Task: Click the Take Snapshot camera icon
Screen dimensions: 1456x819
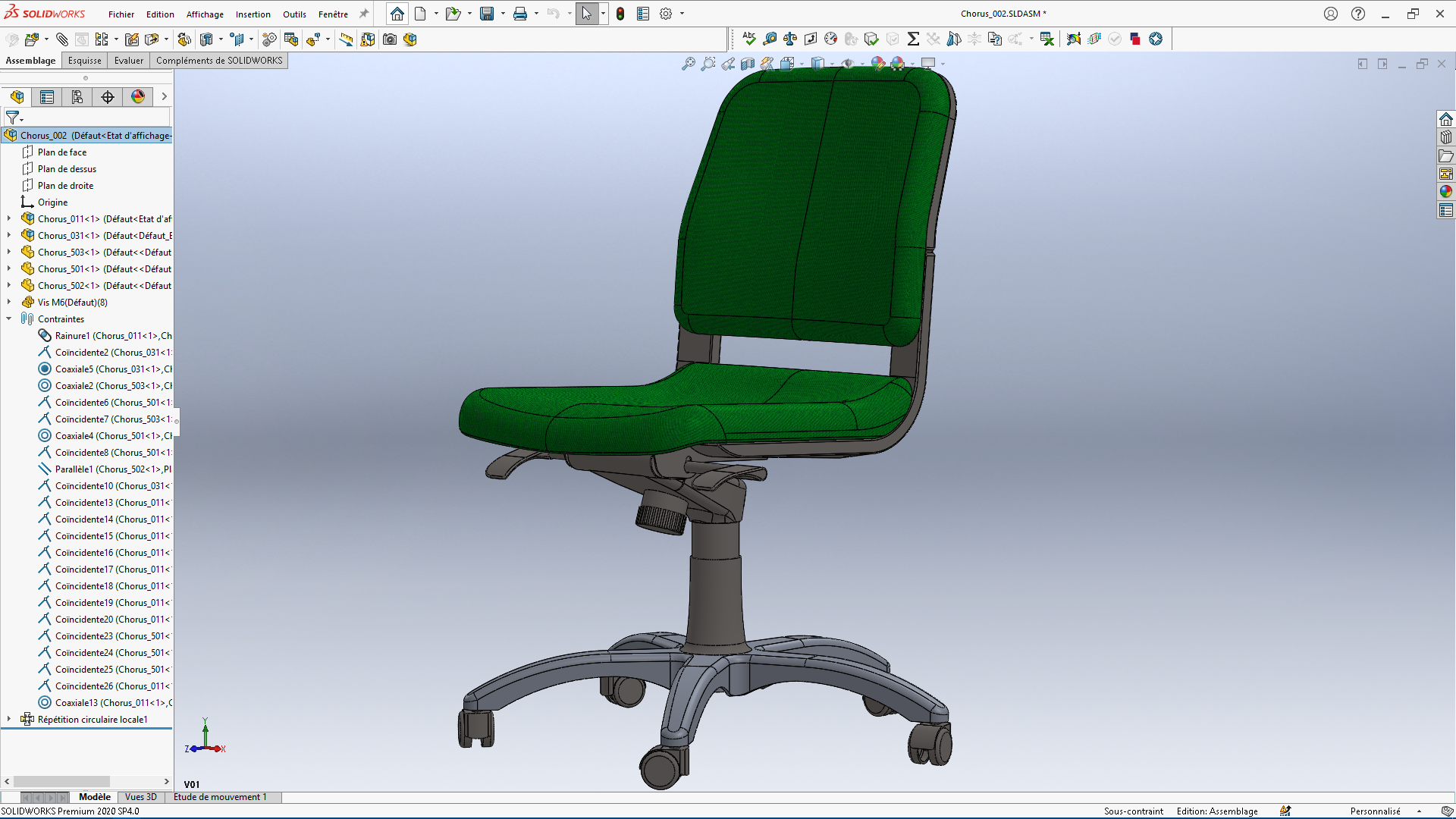Action: (x=390, y=39)
